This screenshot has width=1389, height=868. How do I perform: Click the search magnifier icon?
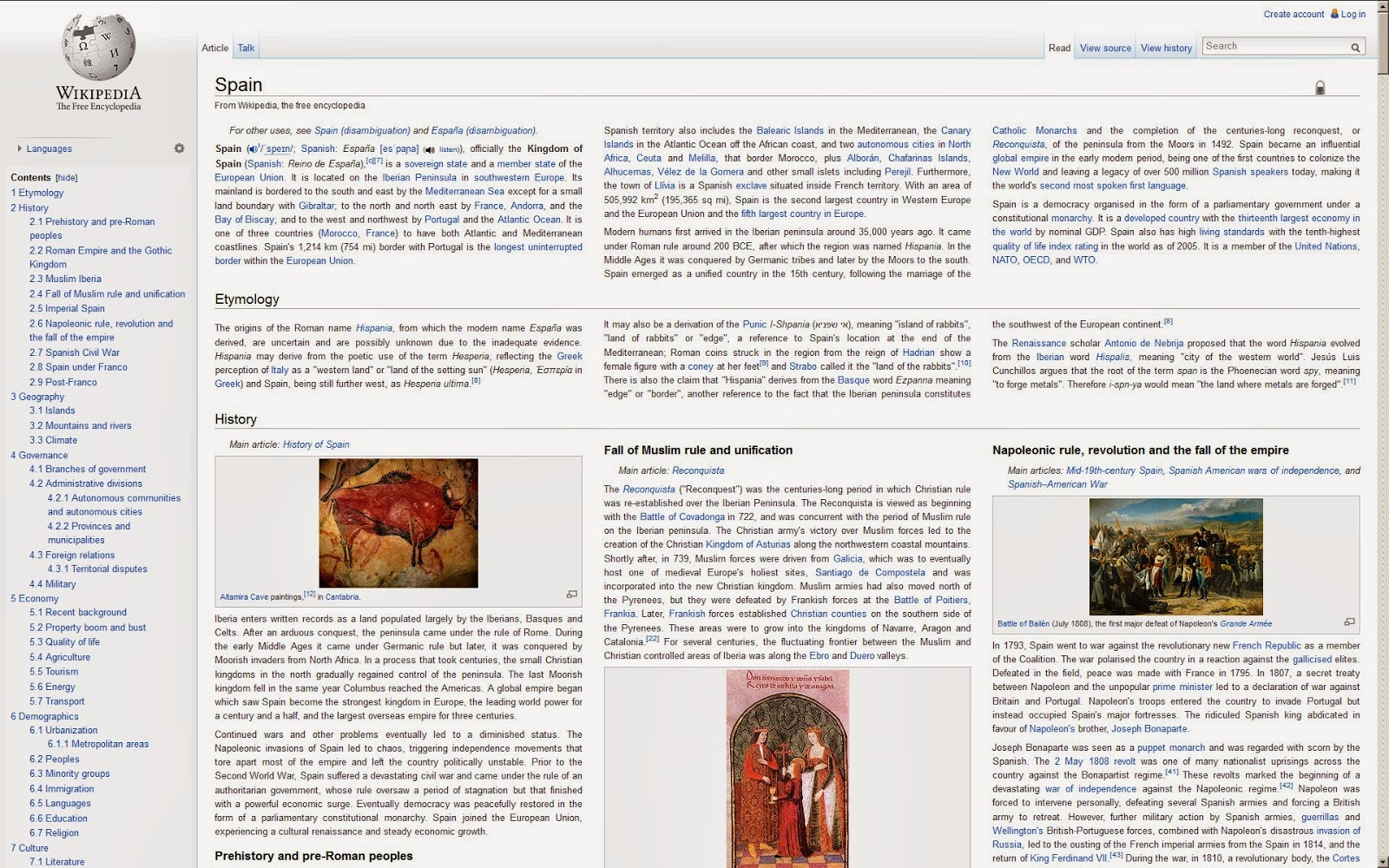point(1355,46)
